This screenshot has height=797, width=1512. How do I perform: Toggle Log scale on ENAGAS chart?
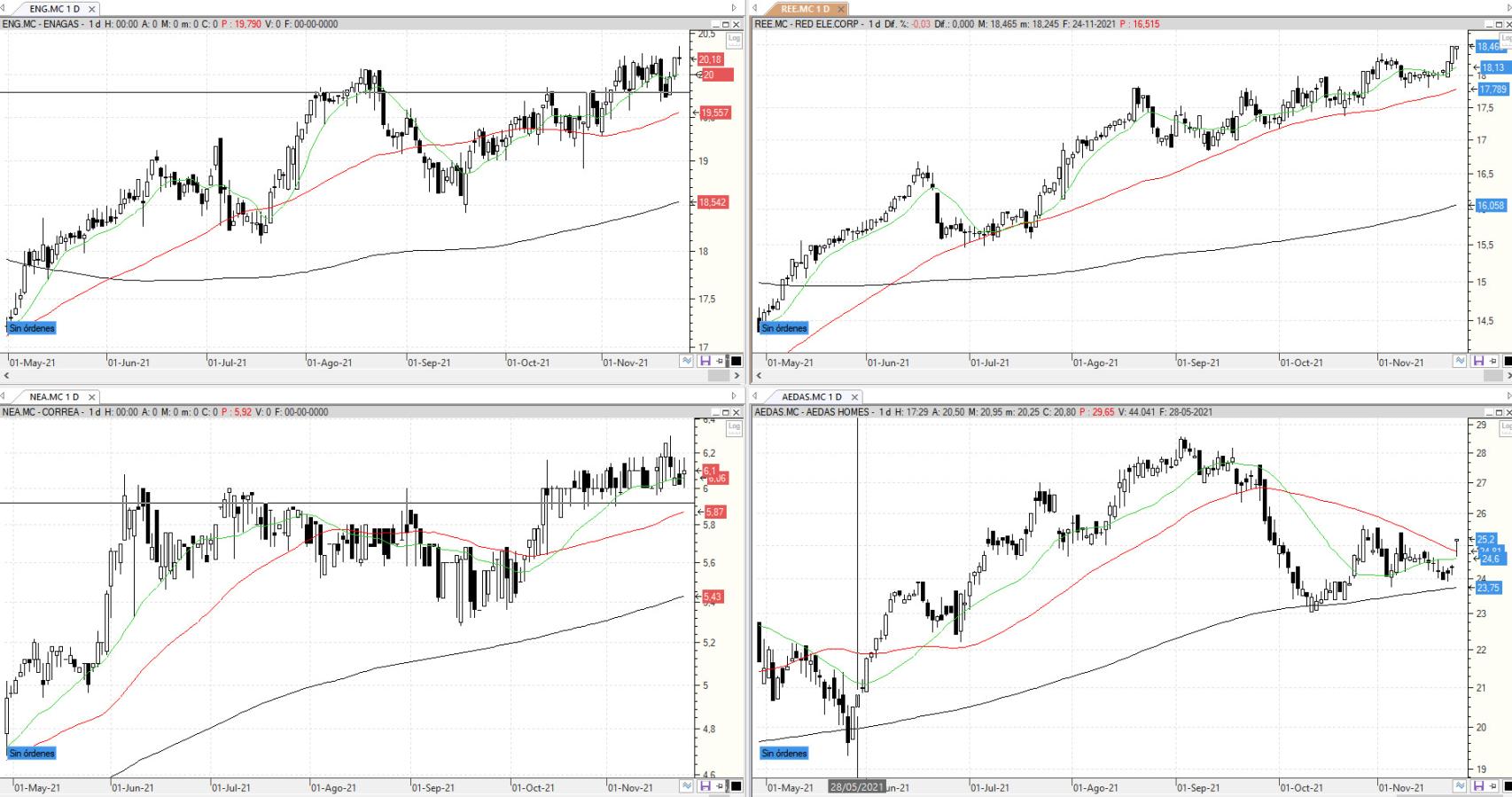pyautogui.click(x=734, y=39)
